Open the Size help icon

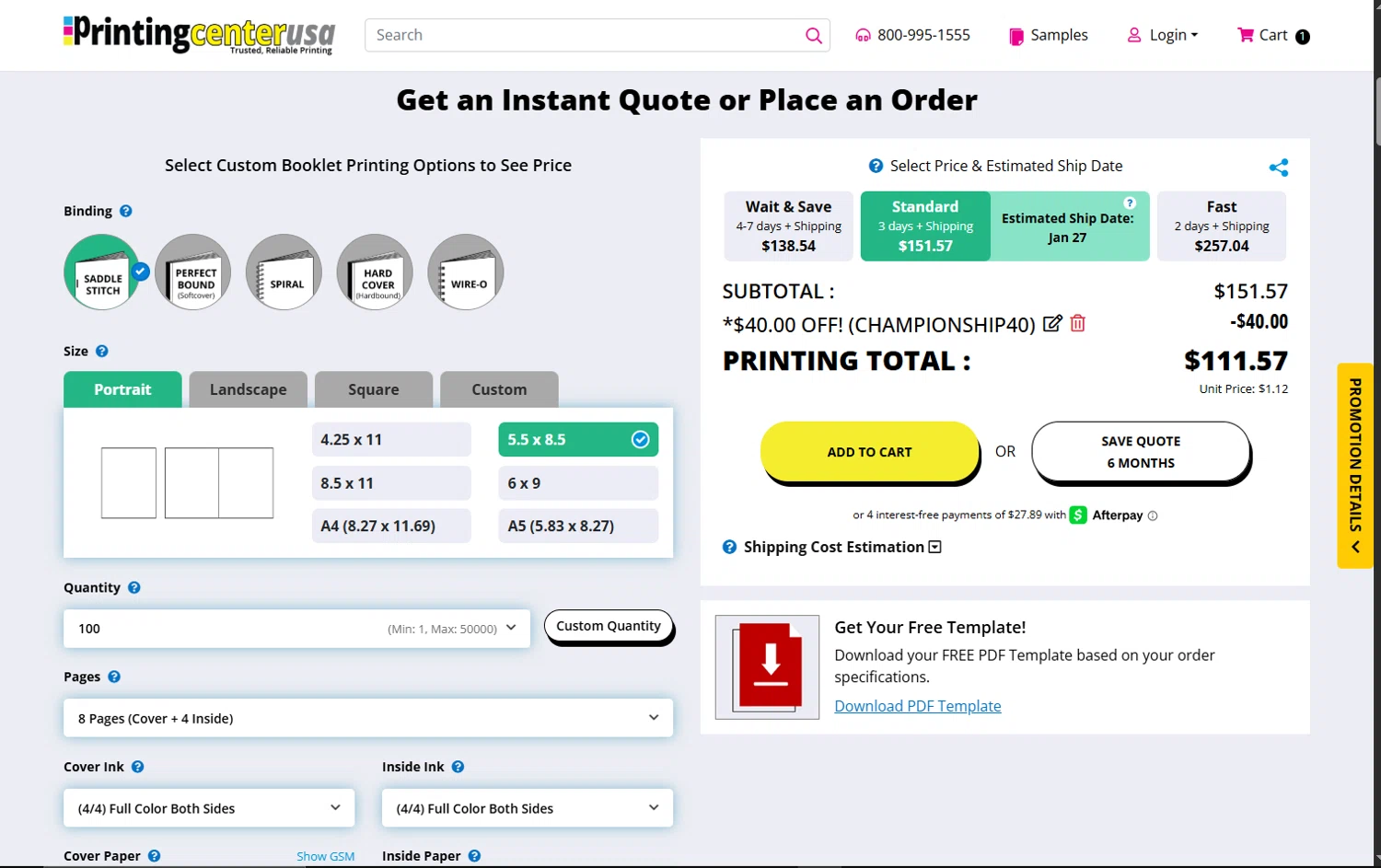[x=102, y=351]
